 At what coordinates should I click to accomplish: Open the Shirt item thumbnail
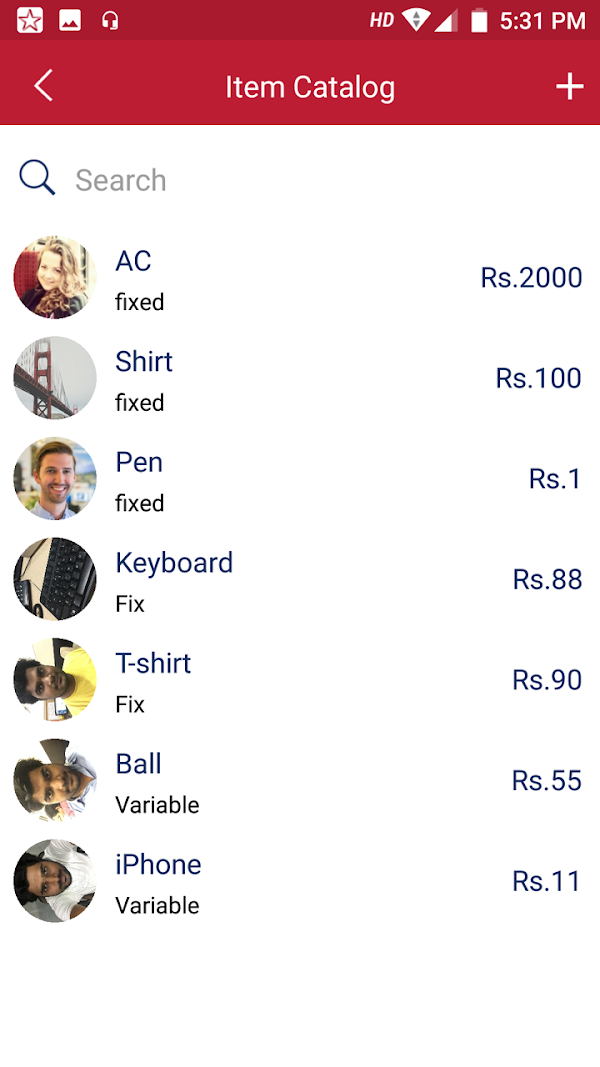pyautogui.click(x=55, y=378)
